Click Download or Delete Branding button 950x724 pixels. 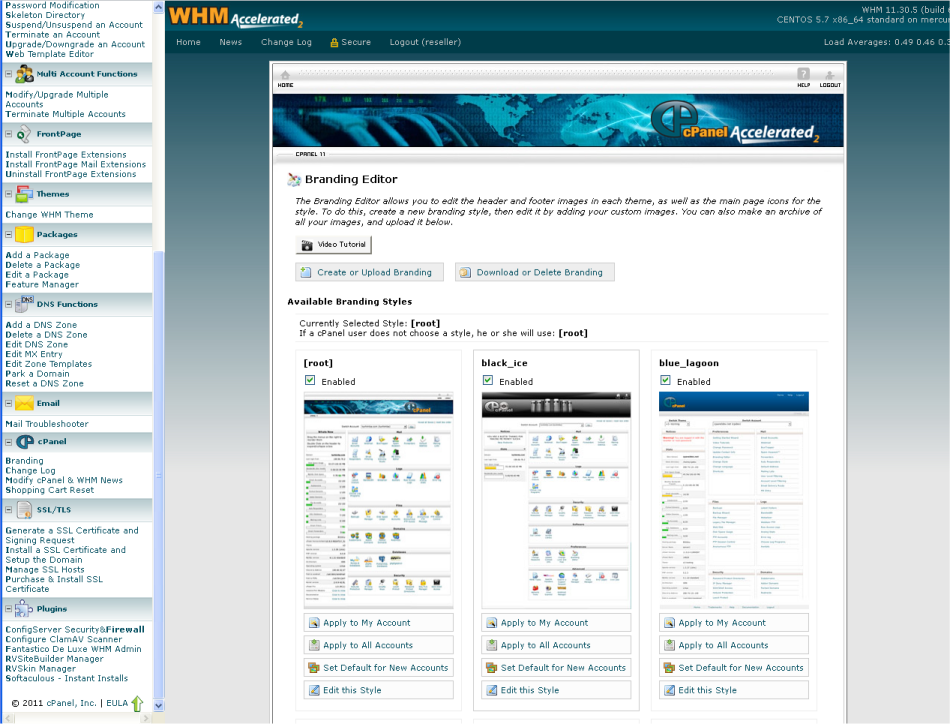point(535,273)
